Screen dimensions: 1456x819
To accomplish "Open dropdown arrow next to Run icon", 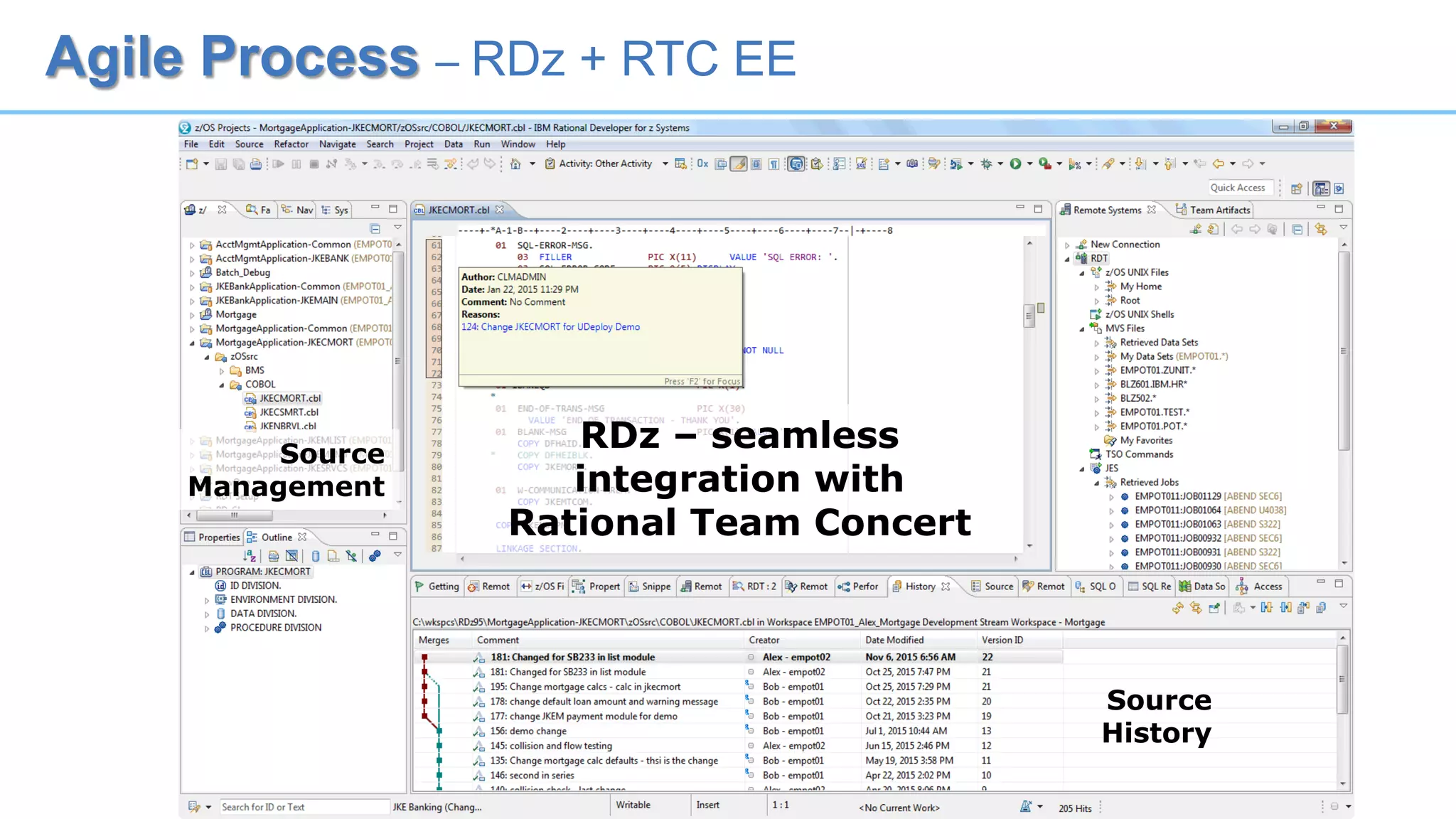I will pyautogui.click(x=1029, y=164).
